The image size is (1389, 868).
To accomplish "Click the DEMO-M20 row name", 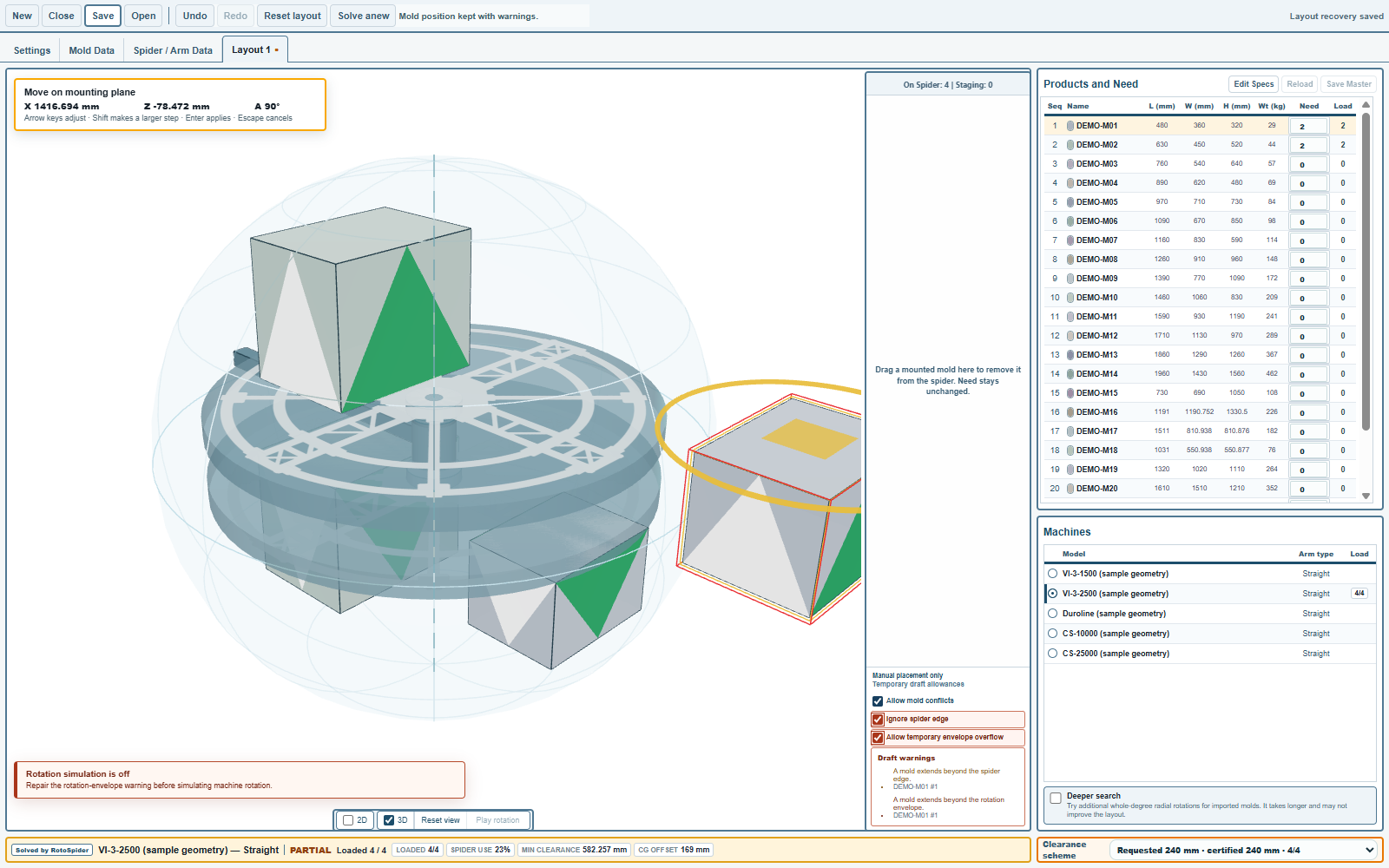I will coord(1097,489).
